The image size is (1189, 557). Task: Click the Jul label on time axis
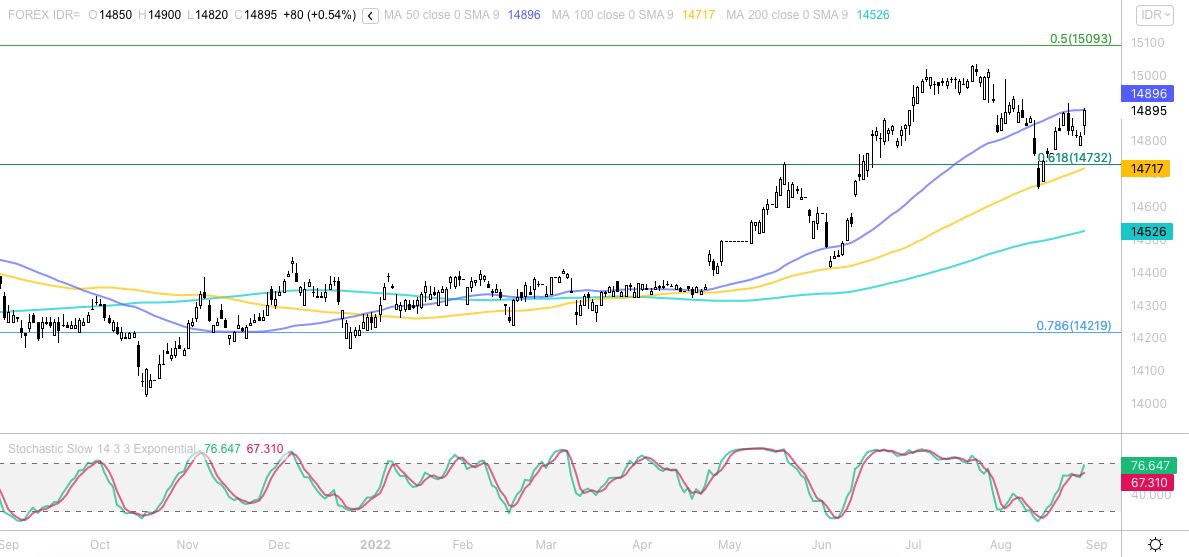click(913, 544)
